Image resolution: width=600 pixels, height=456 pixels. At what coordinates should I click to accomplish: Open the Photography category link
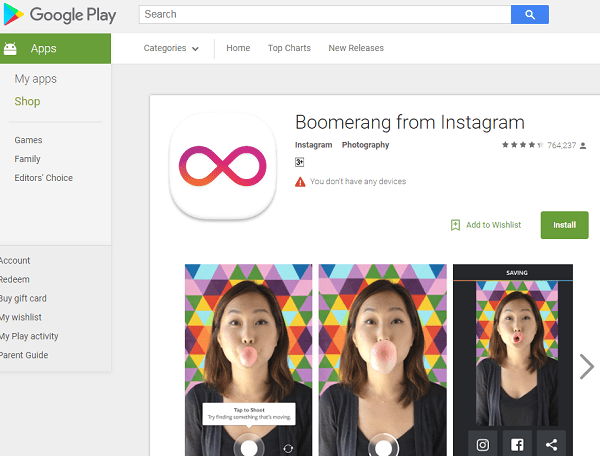click(365, 145)
